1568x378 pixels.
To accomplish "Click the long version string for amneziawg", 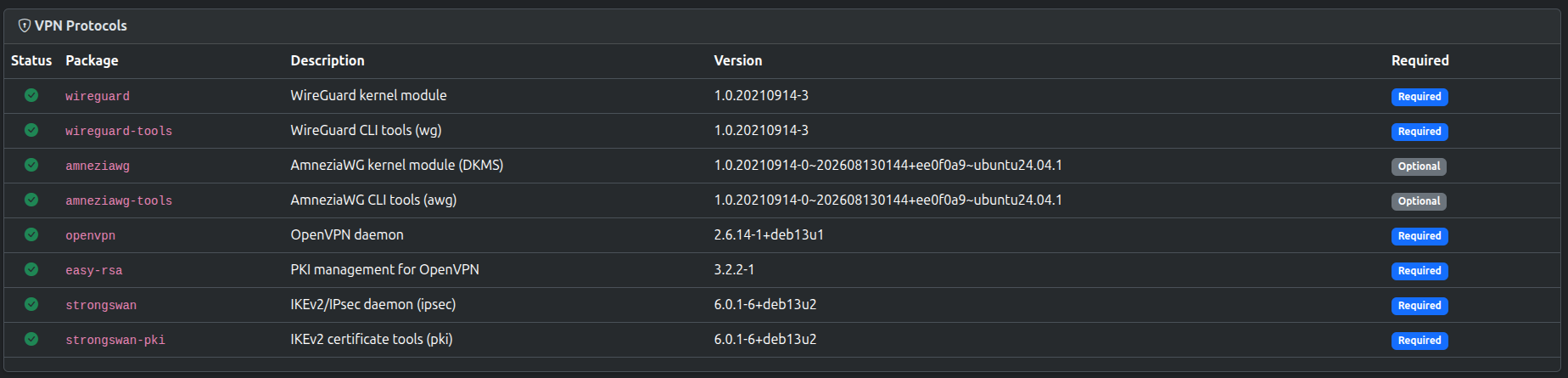I will (888, 166).
